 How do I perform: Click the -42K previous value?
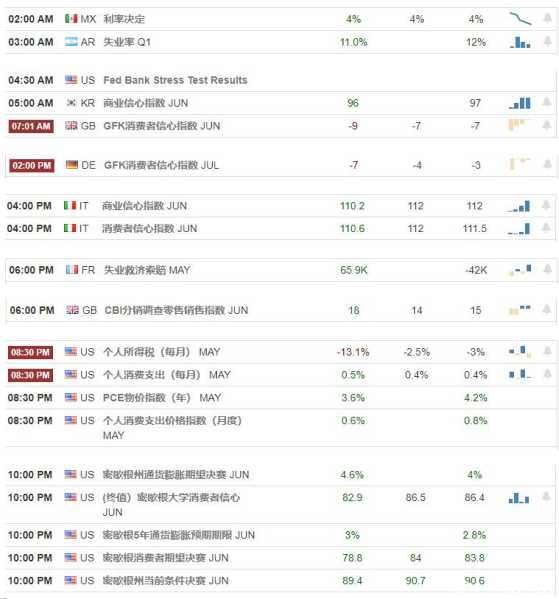click(476, 270)
